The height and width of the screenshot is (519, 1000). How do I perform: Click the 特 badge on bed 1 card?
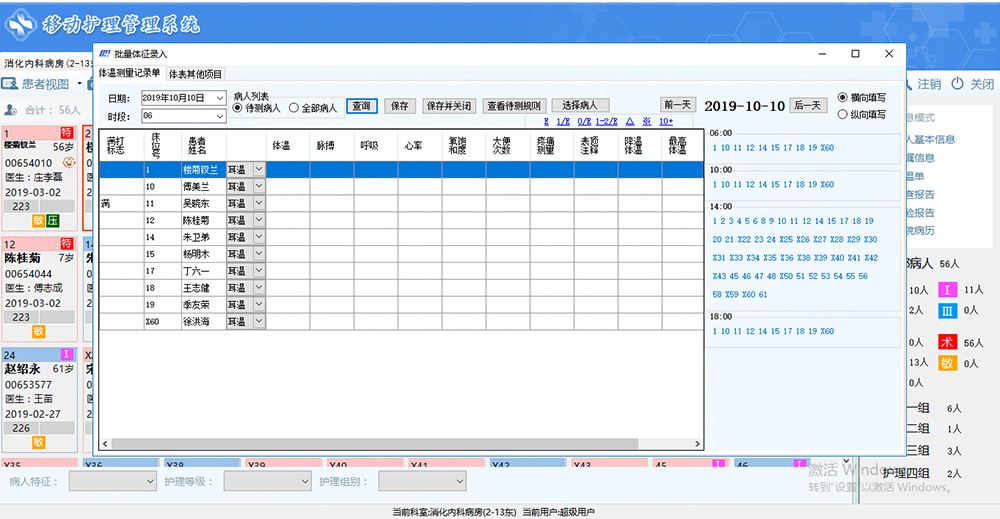point(67,133)
